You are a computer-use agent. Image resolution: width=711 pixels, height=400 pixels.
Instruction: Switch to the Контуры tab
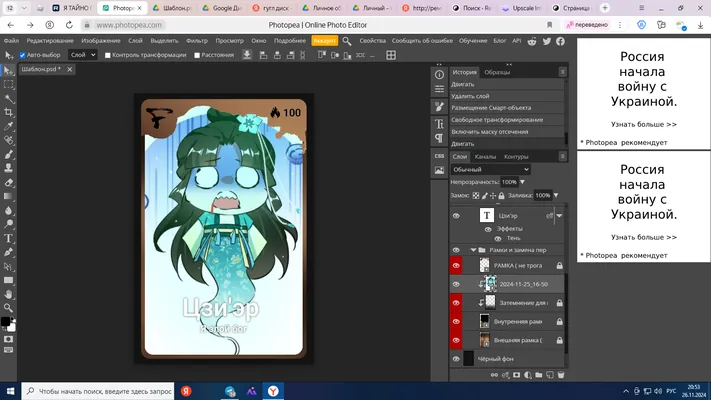pyautogui.click(x=516, y=157)
